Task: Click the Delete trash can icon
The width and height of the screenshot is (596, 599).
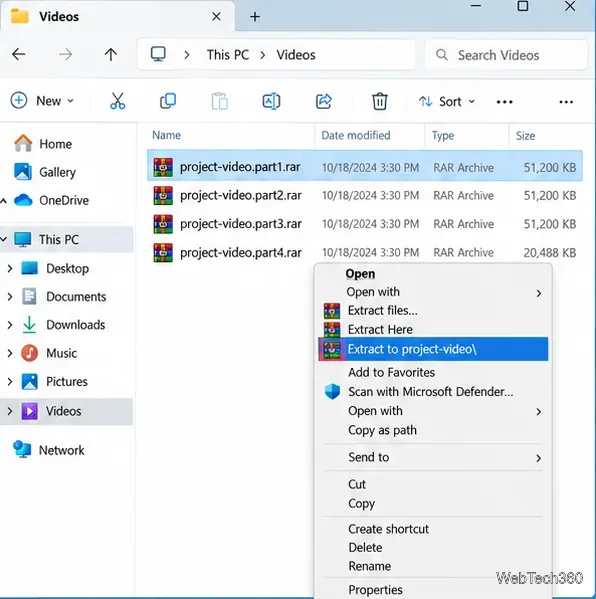Action: pyautogui.click(x=379, y=101)
